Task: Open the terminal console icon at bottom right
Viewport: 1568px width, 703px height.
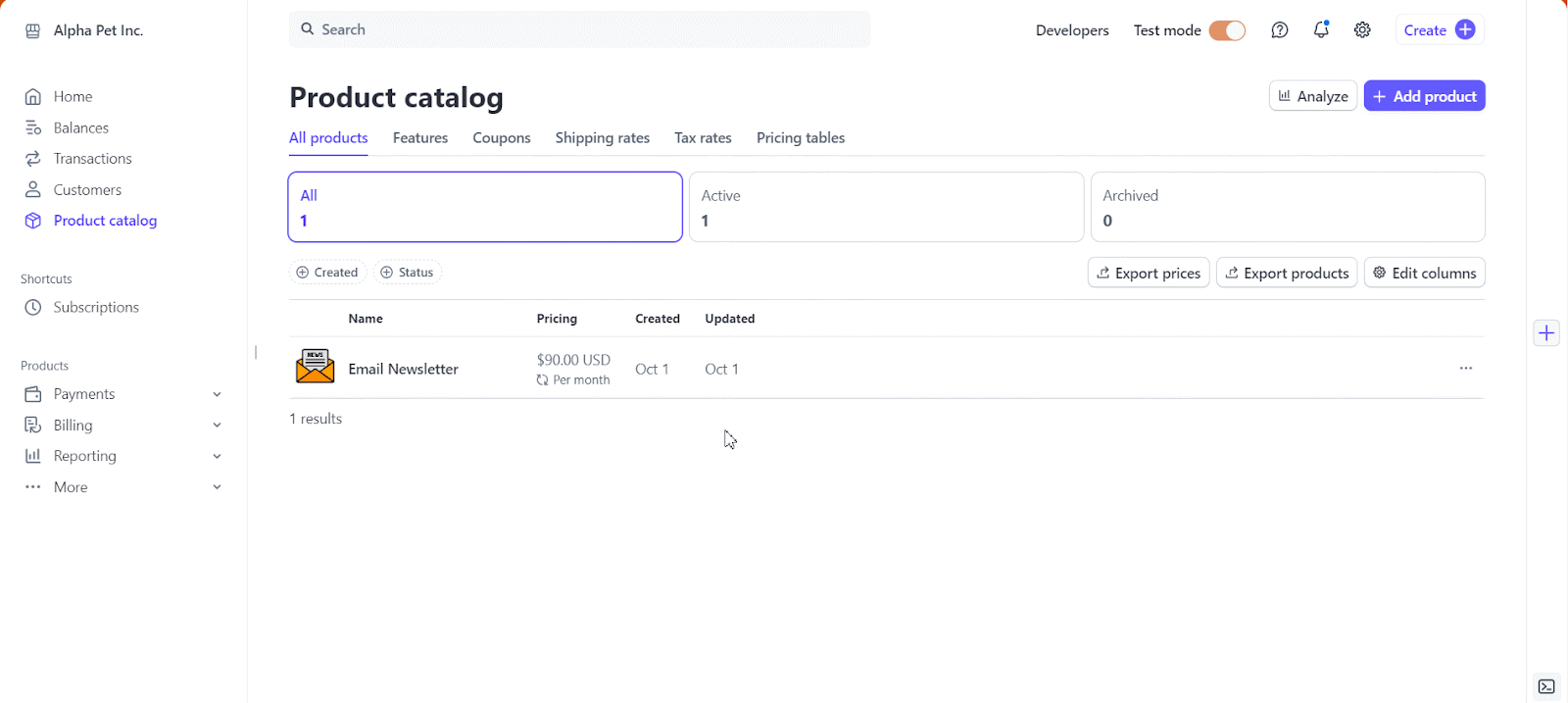Action: (1546, 686)
